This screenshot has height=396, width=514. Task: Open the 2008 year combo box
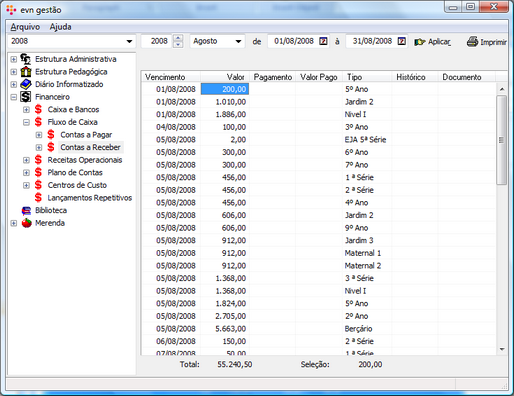[129, 41]
